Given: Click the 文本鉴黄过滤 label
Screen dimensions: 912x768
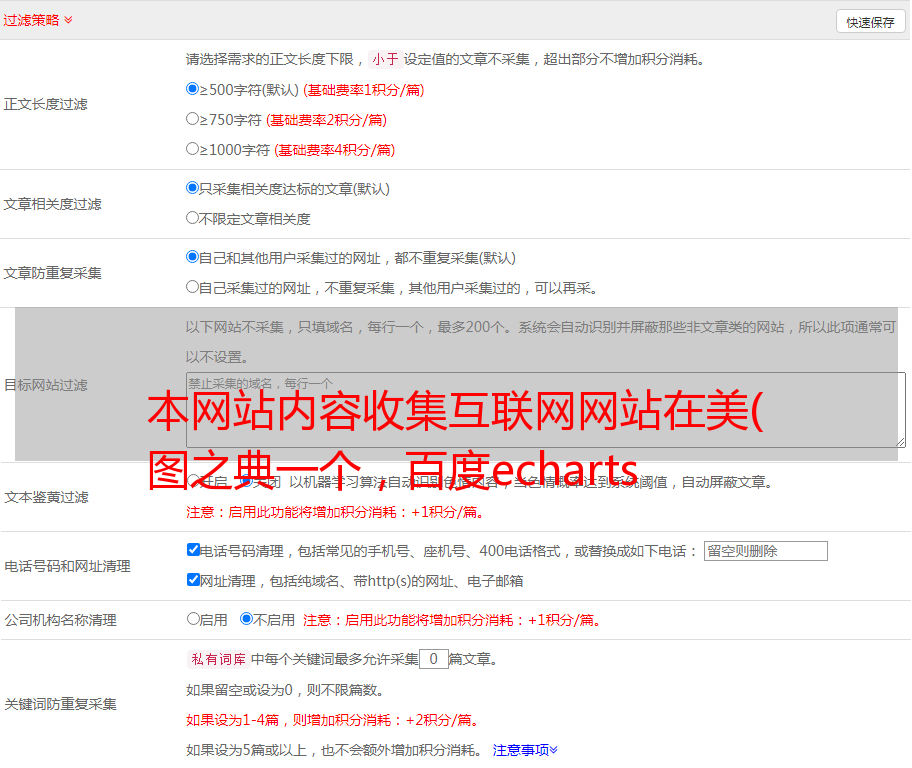Looking at the screenshot, I should pyautogui.click(x=47, y=497).
